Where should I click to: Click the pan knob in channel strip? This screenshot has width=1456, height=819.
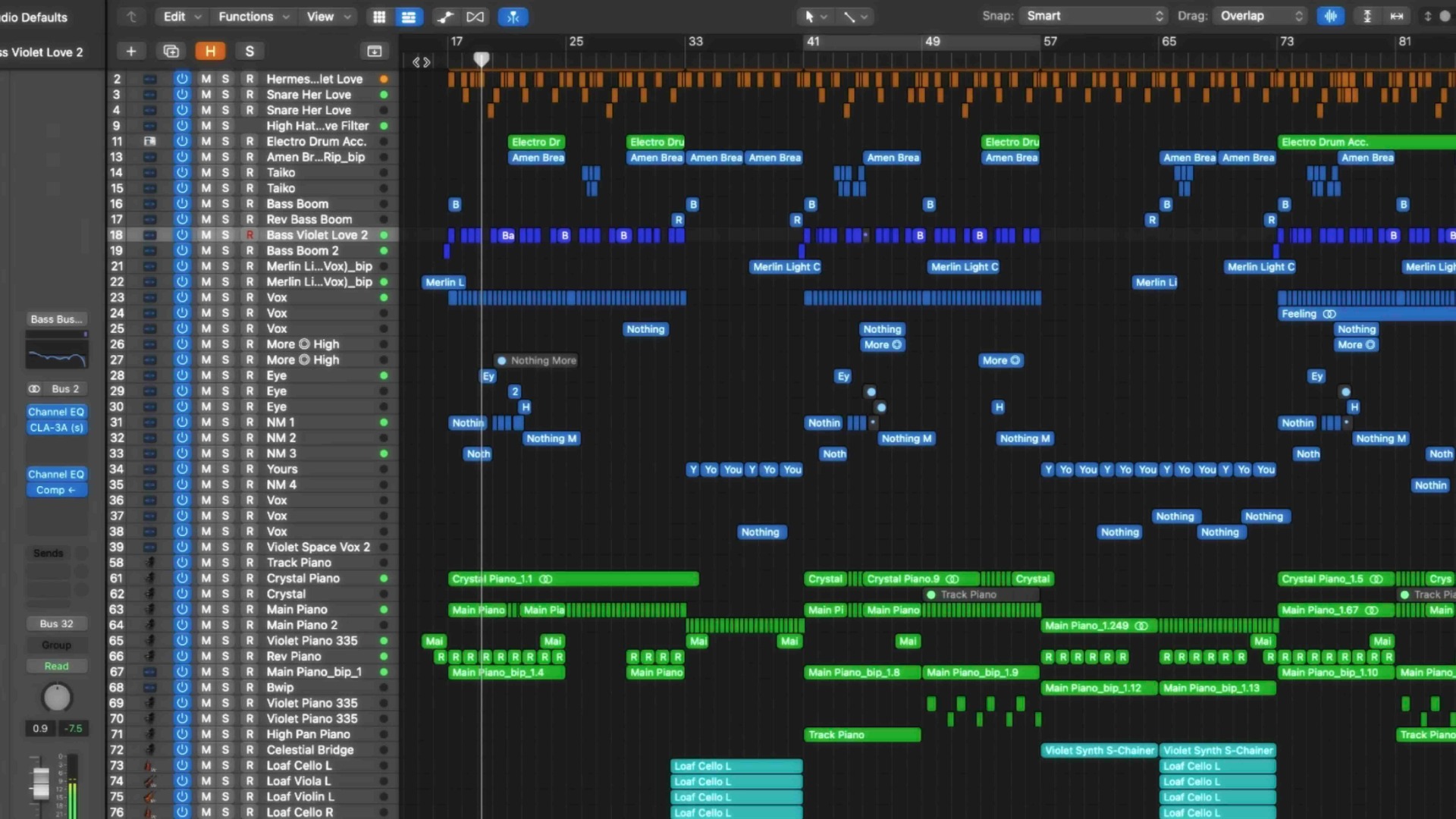pyautogui.click(x=56, y=698)
